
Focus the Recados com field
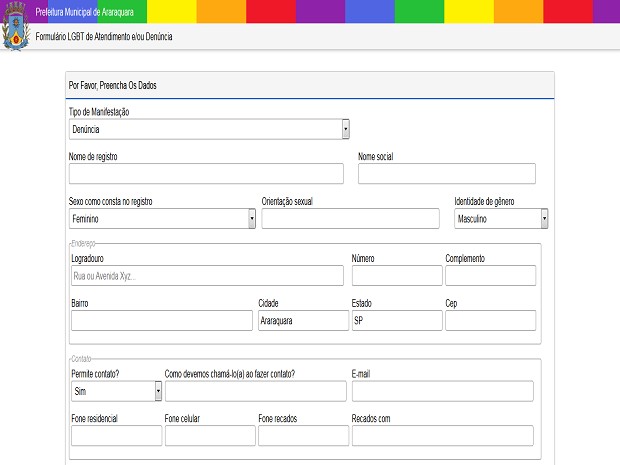click(442, 435)
